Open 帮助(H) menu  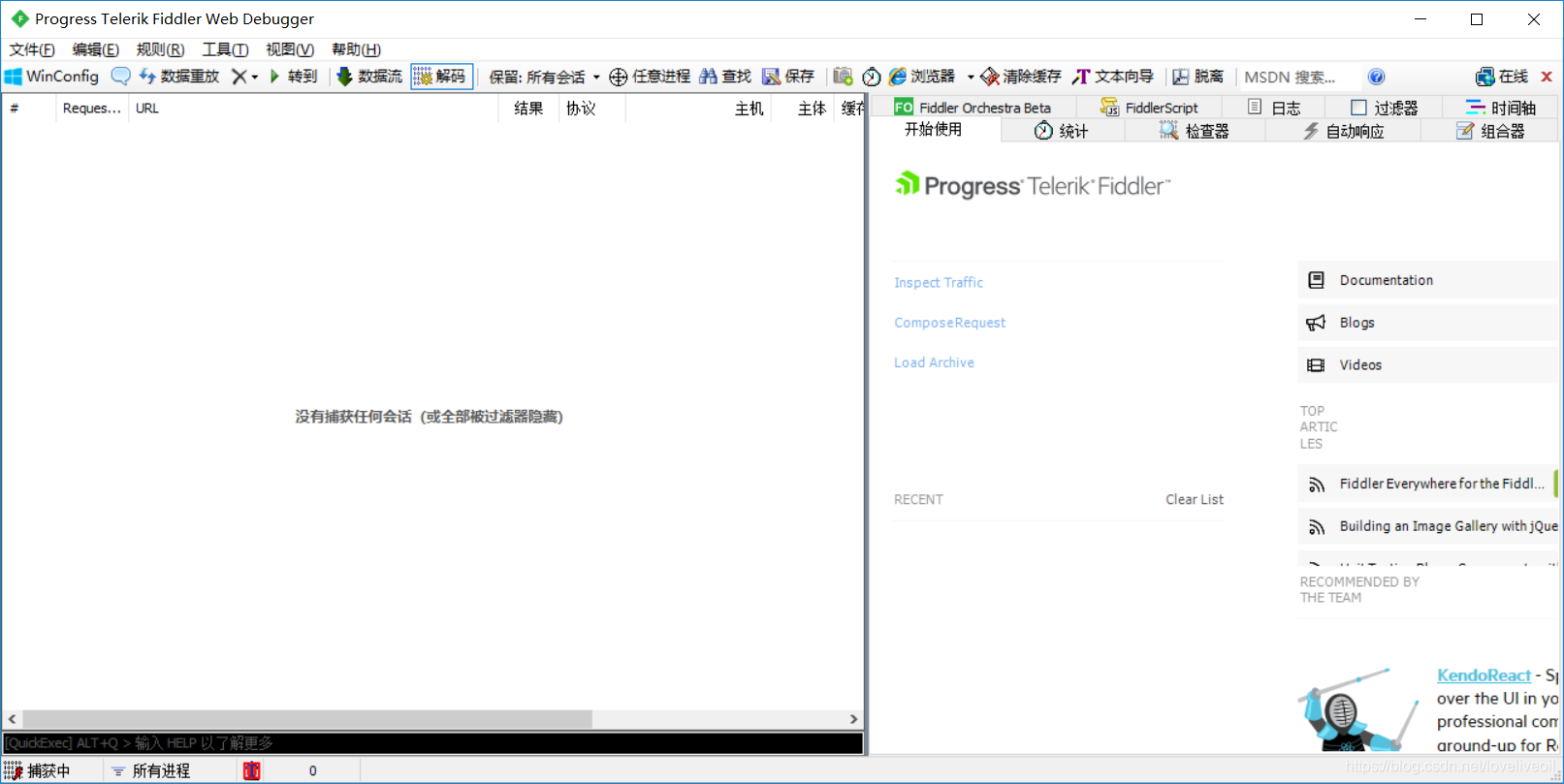(x=356, y=49)
